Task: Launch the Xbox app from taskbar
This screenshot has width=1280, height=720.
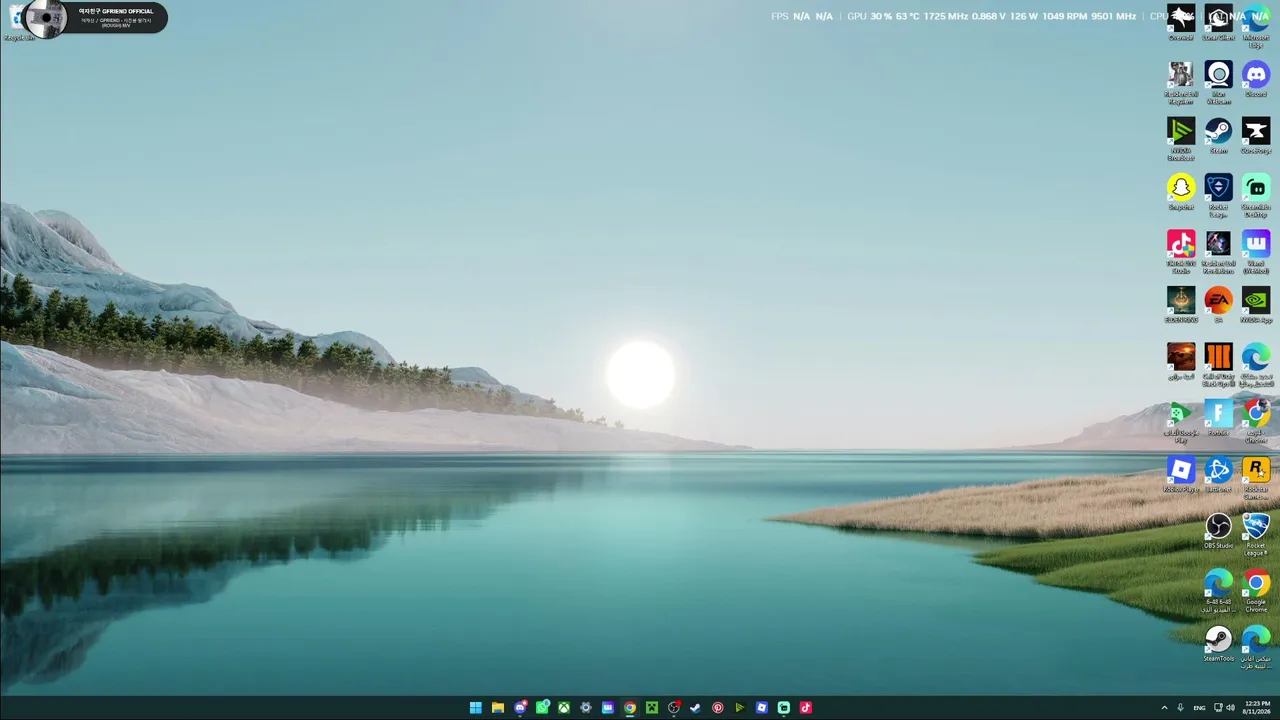Action: click(564, 708)
